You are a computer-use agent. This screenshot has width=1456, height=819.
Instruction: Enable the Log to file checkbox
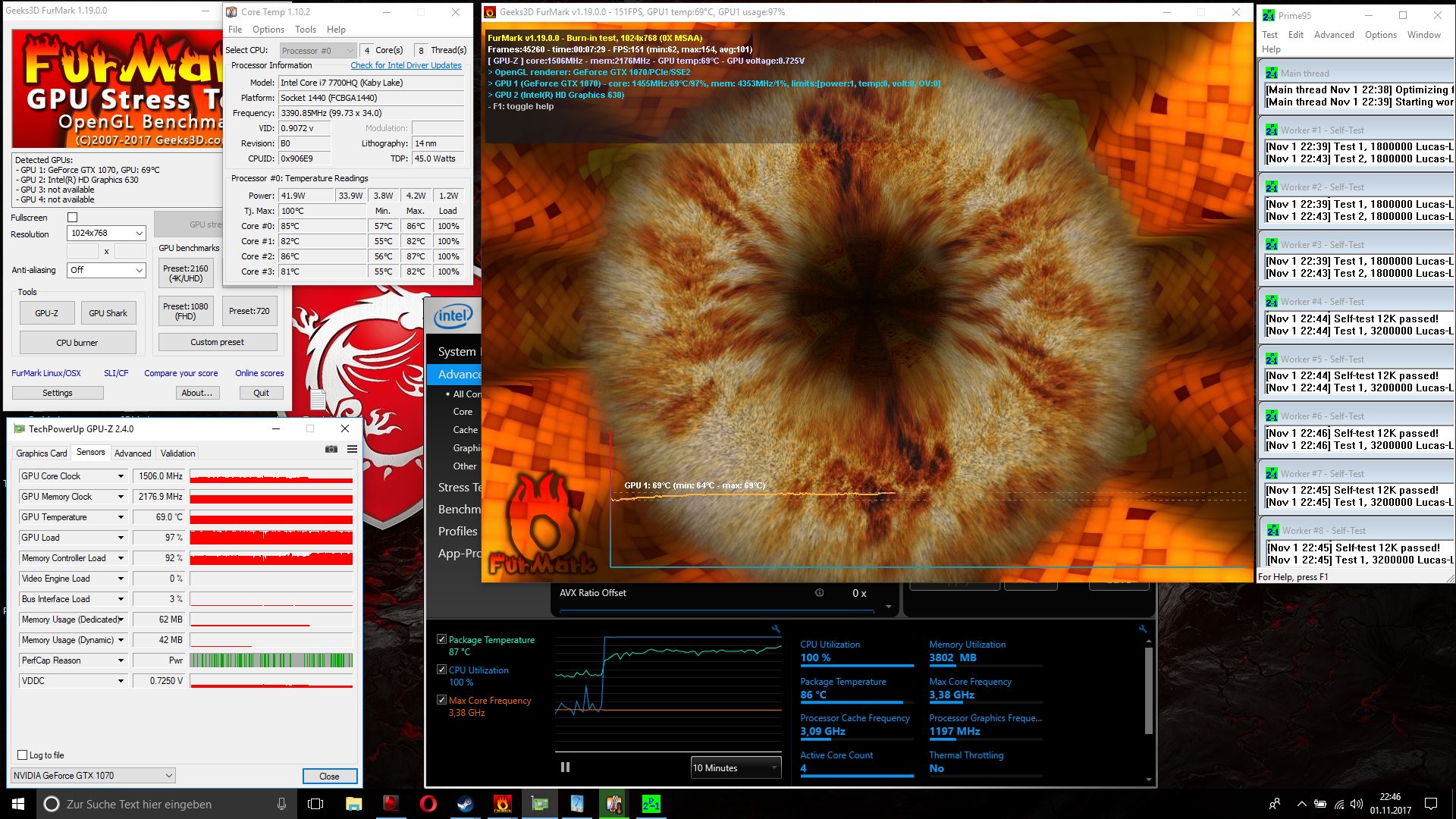click(x=23, y=755)
